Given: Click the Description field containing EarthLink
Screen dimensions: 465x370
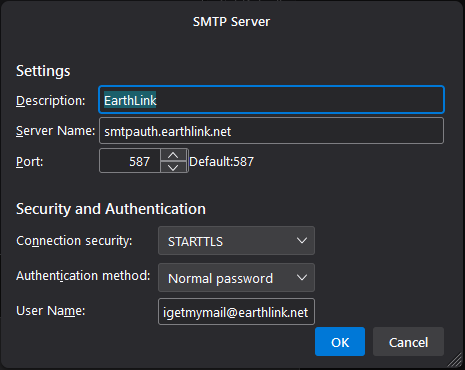Looking at the screenshot, I should pos(271,100).
